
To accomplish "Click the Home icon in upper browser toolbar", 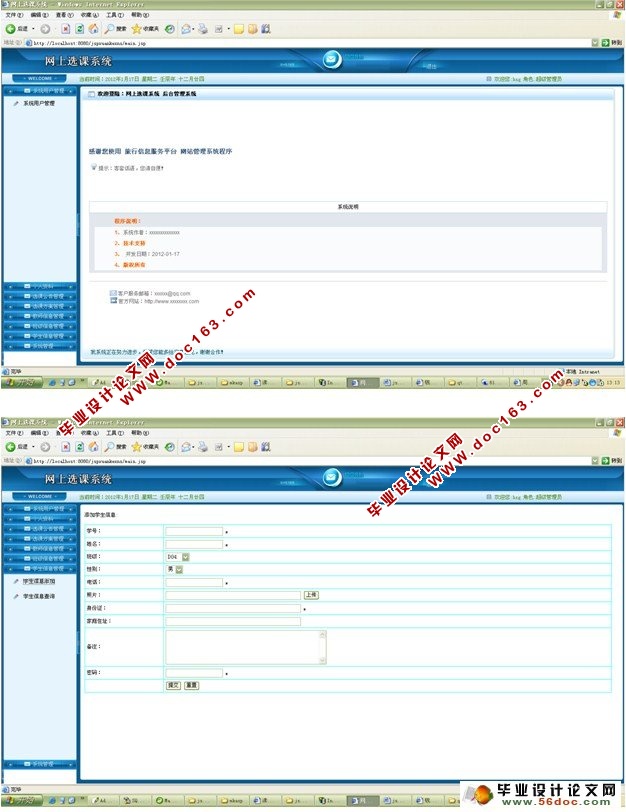I will [93, 29].
